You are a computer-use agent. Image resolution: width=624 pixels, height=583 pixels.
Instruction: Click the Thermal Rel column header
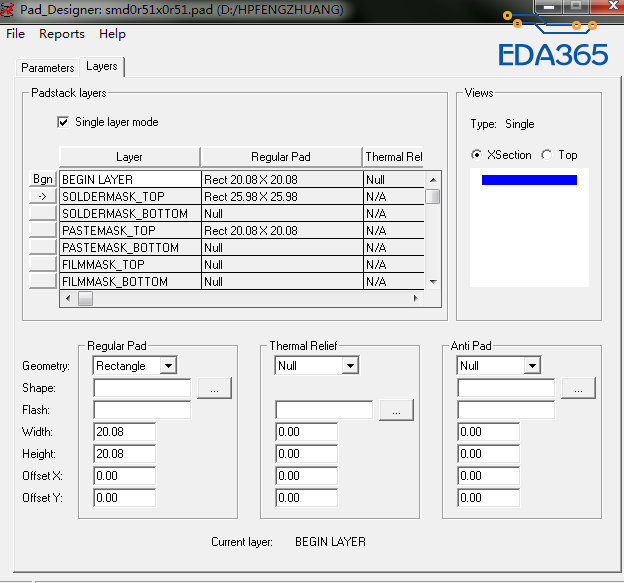393,157
